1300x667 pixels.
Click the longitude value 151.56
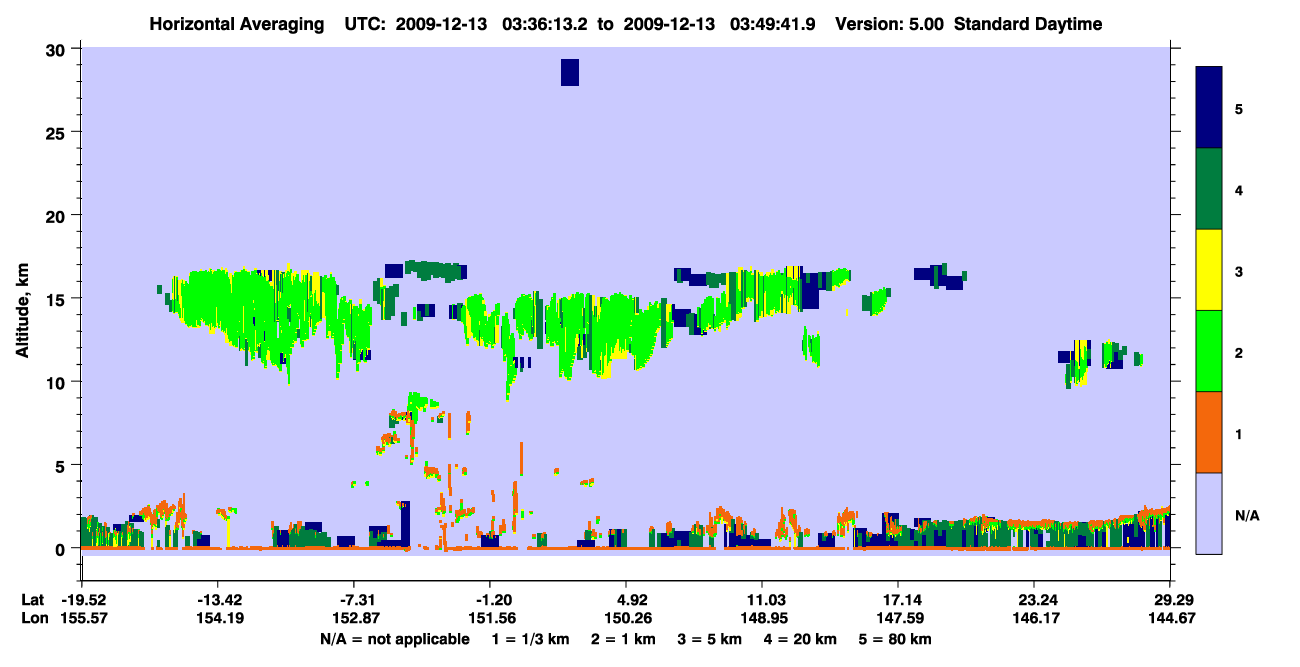point(490,618)
